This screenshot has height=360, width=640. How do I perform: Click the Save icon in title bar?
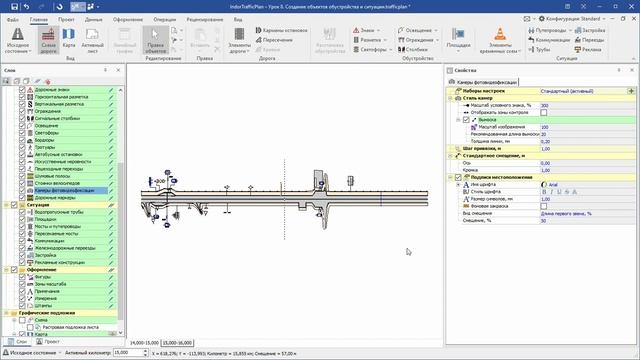[x=14, y=7]
